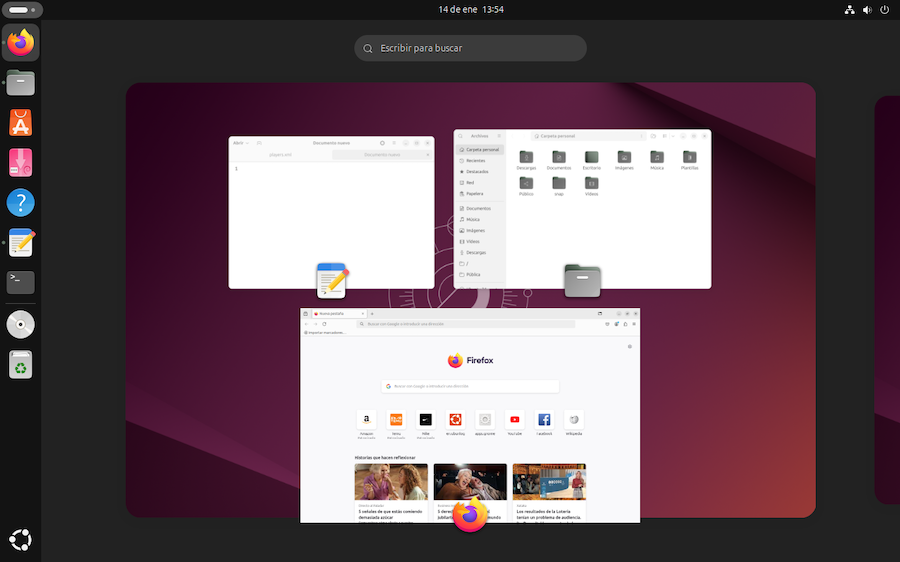The height and width of the screenshot is (562, 900).
Task: Open the Trash from the dock
Action: 20,365
